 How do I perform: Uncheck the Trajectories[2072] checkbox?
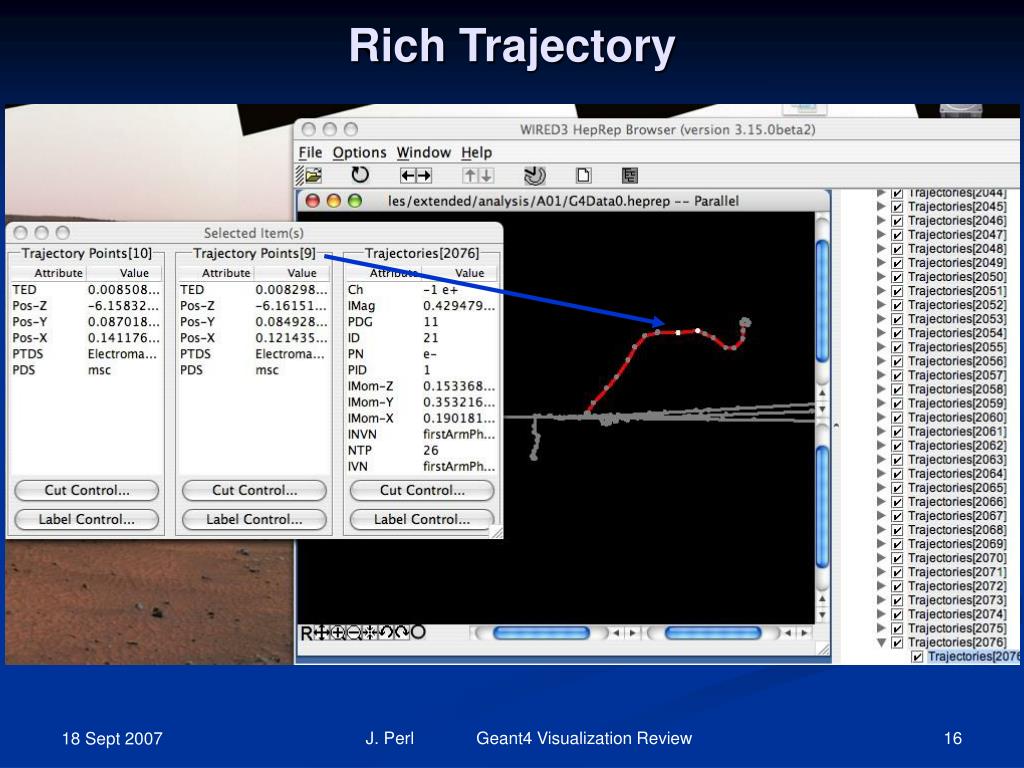(x=897, y=586)
